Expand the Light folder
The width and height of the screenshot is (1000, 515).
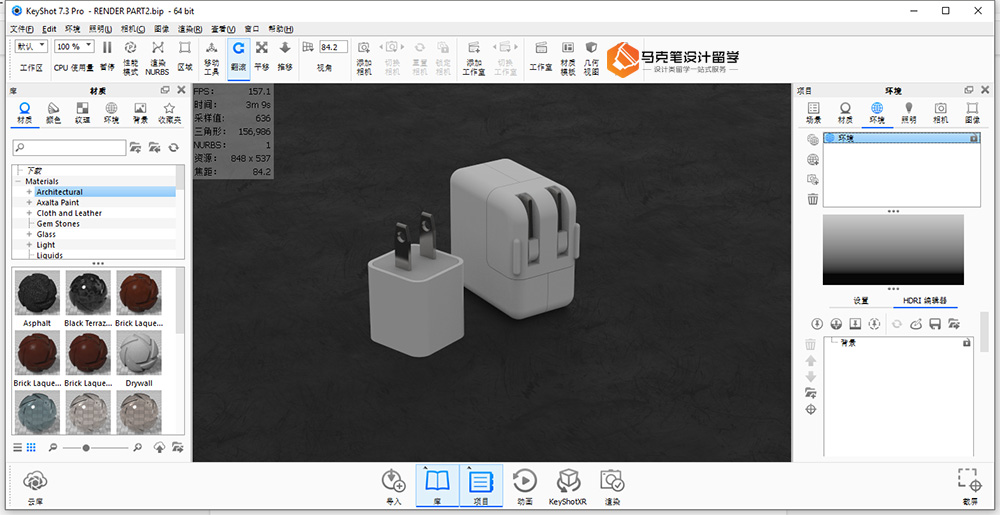coord(29,245)
